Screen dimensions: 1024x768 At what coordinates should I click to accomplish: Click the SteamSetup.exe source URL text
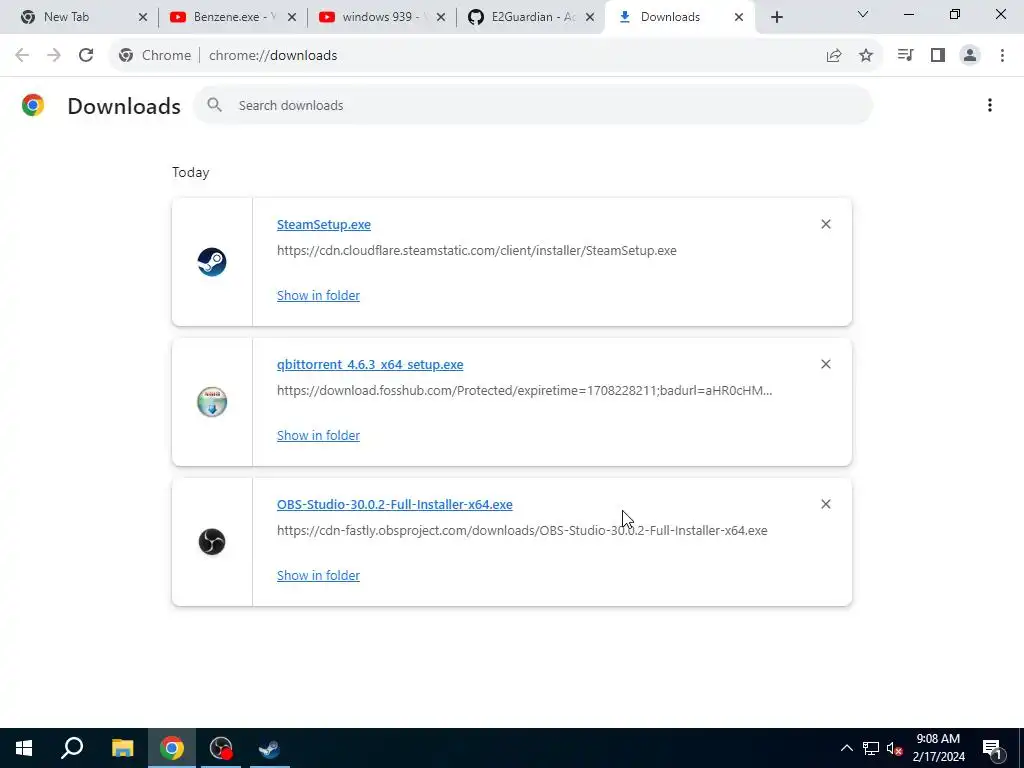(477, 251)
